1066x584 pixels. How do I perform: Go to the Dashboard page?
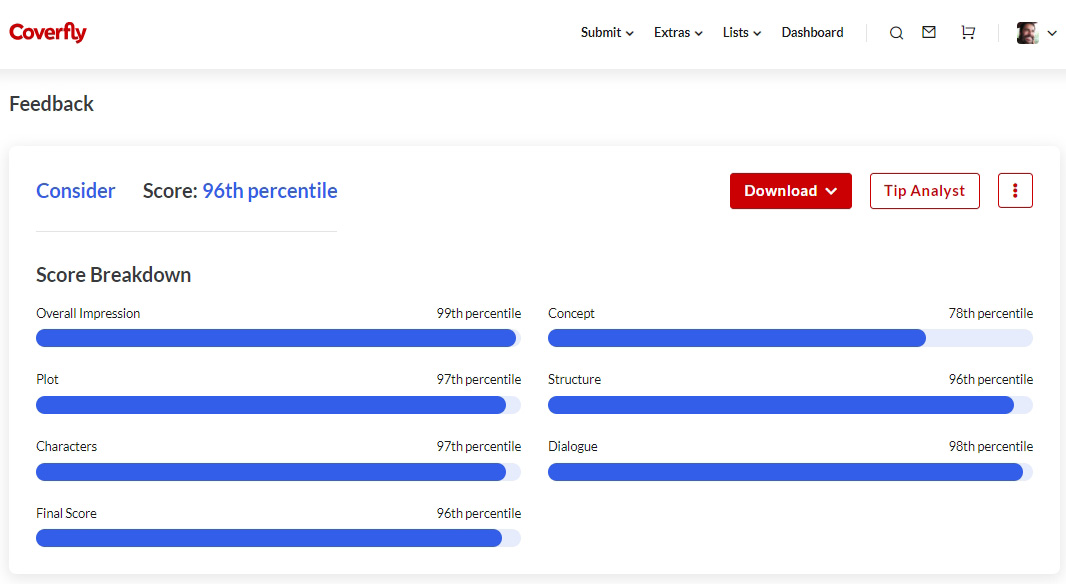point(812,33)
